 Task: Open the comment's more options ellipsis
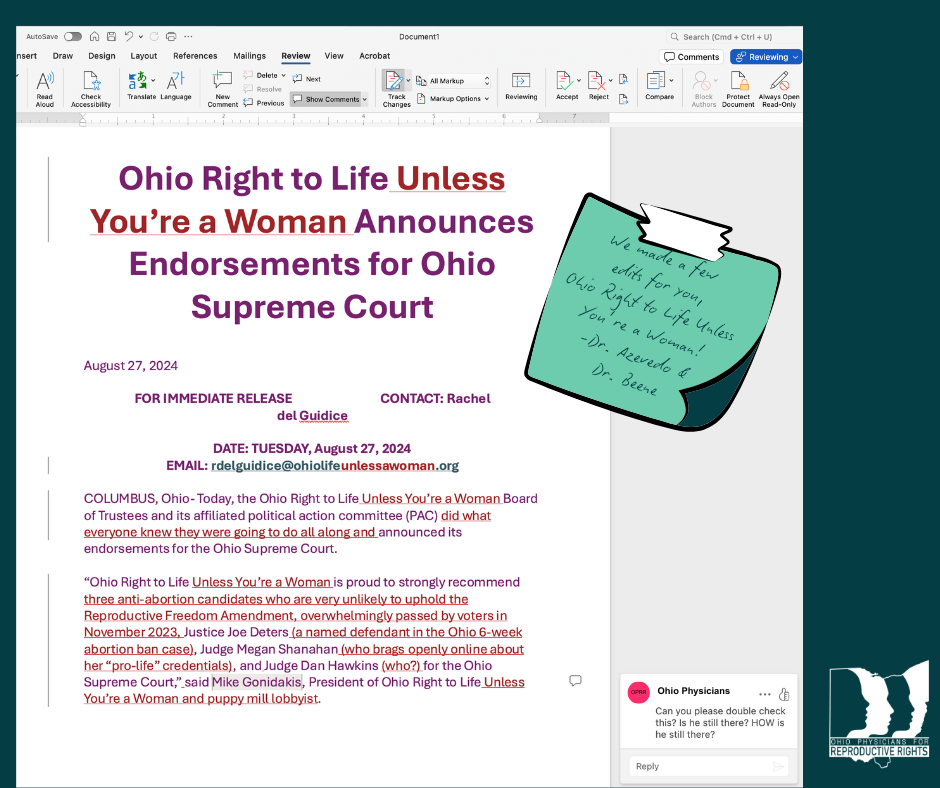coord(764,694)
